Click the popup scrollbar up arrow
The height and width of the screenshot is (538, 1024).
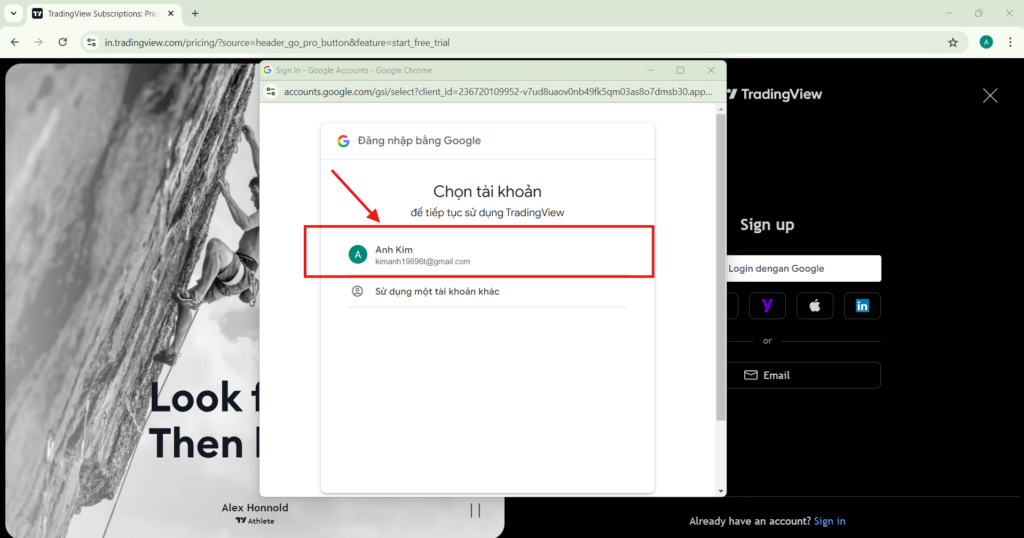(x=721, y=110)
